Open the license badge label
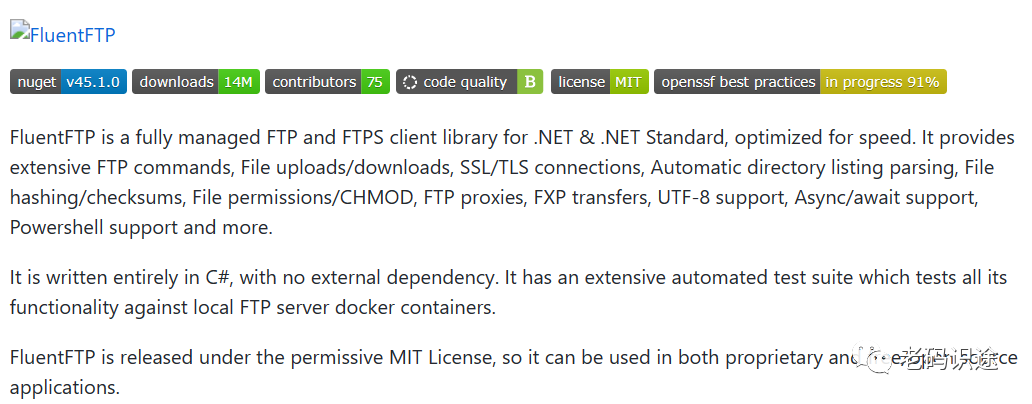Image resolution: width=1032 pixels, height=404 pixels. pos(581,82)
